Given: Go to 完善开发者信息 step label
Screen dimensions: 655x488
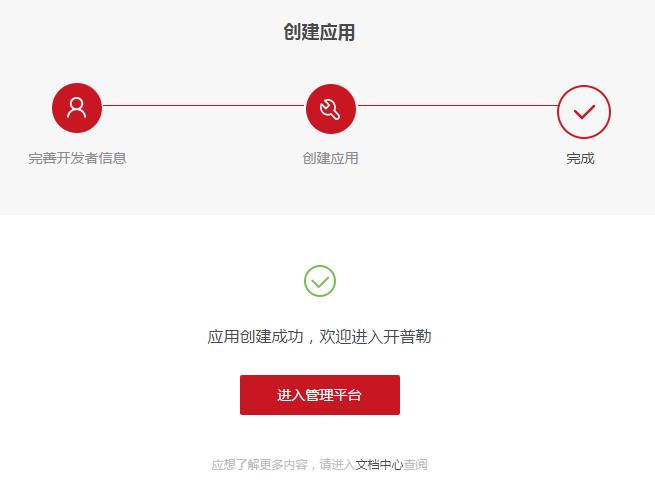Looking at the screenshot, I should click(77, 158).
